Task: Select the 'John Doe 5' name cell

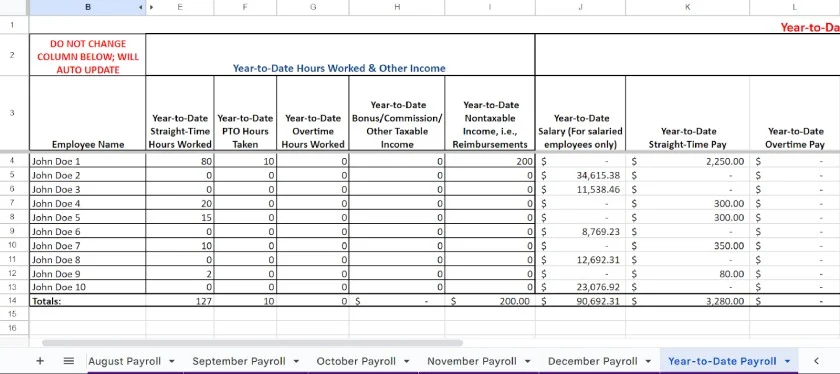Action: 87,218
